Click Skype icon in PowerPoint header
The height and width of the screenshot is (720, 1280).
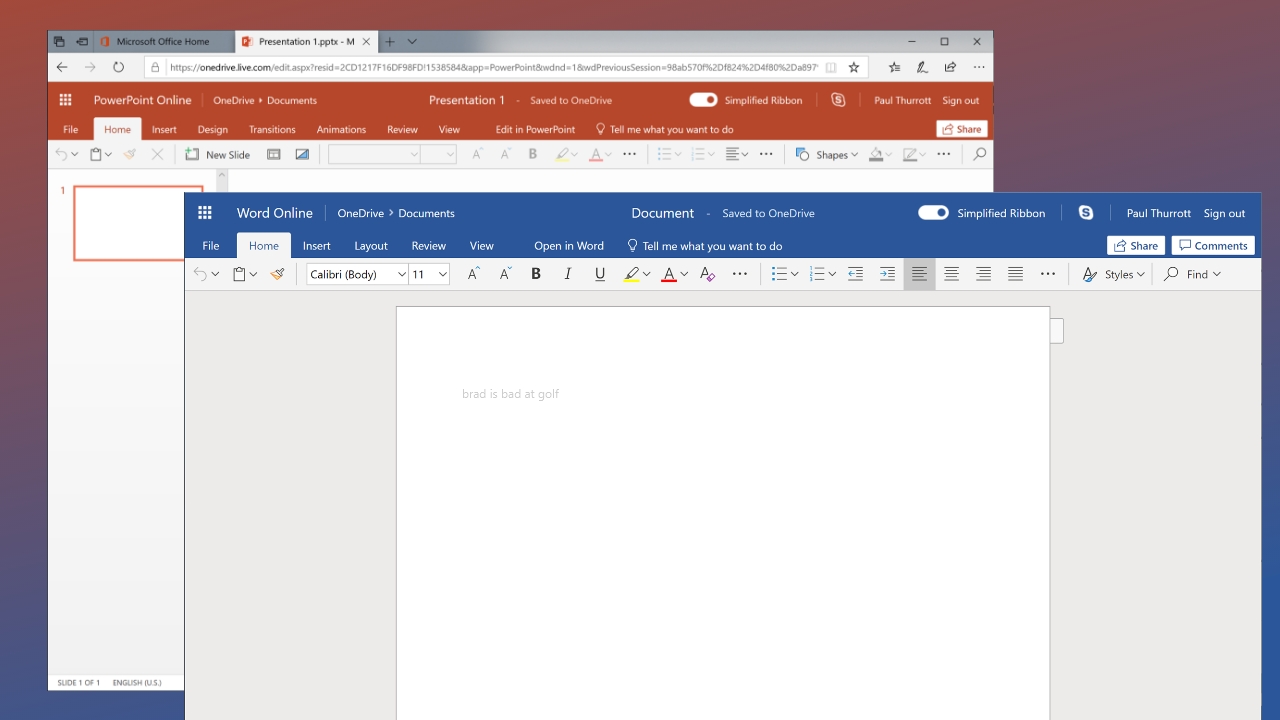[x=838, y=100]
